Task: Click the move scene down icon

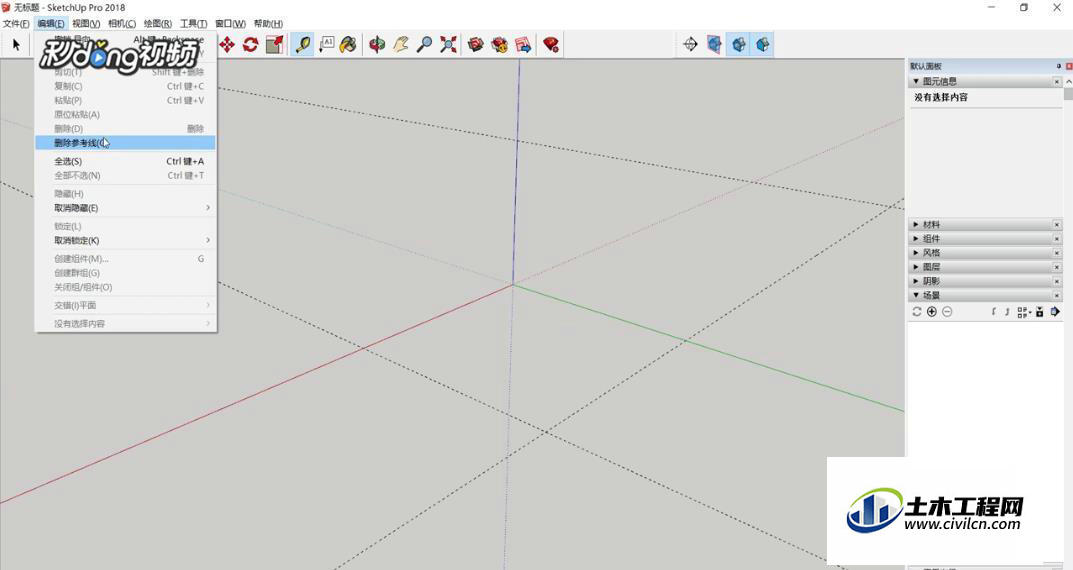Action: pyautogui.click(x=1007, y=312)
